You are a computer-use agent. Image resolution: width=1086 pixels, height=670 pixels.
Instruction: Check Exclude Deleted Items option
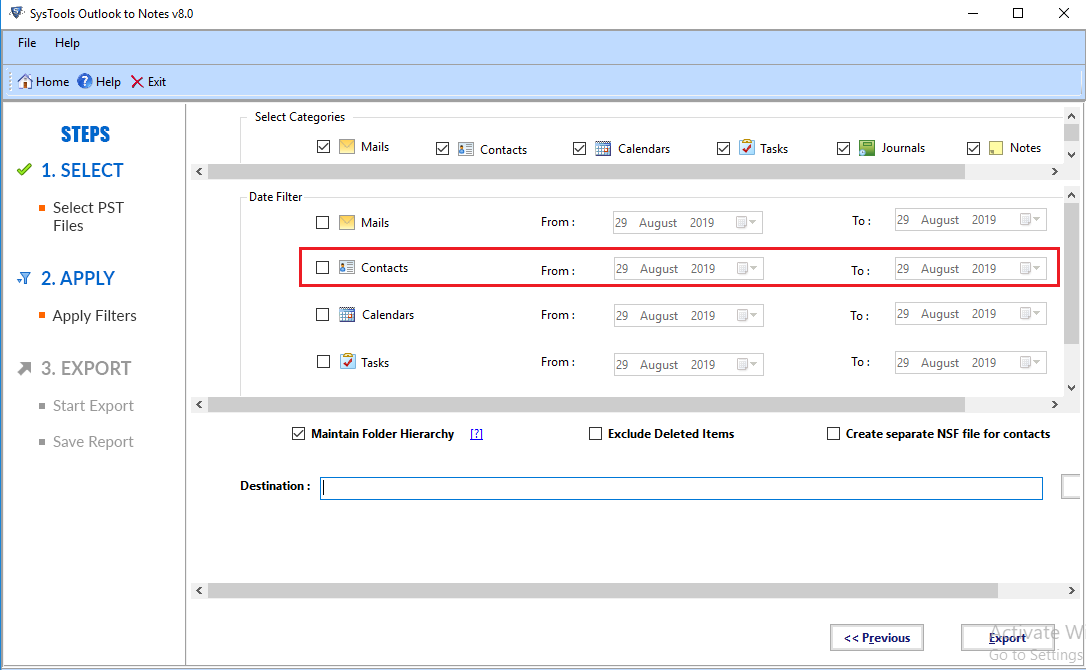coord(596,434)
